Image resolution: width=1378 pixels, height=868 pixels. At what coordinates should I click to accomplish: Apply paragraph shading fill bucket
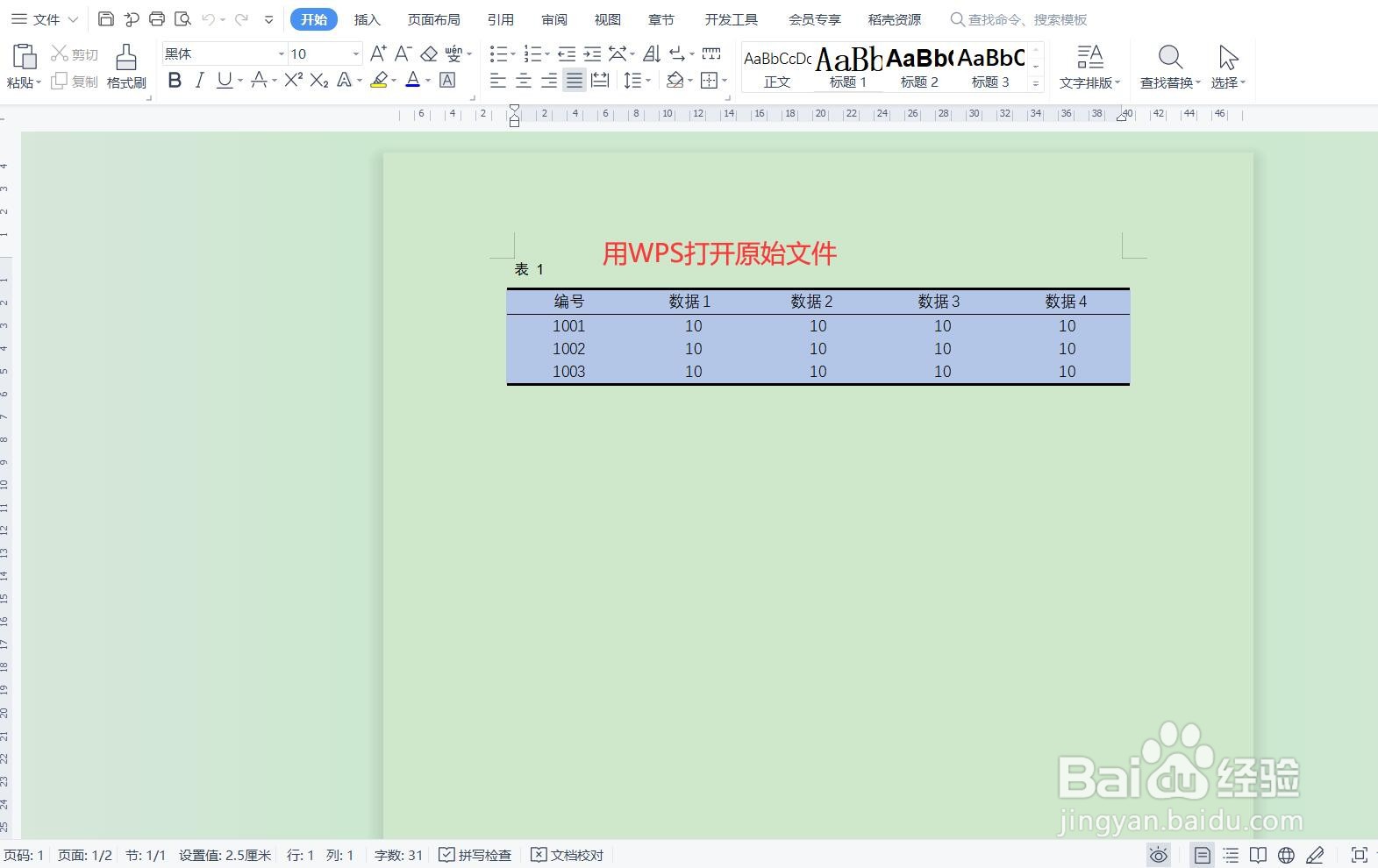(675, 81)
